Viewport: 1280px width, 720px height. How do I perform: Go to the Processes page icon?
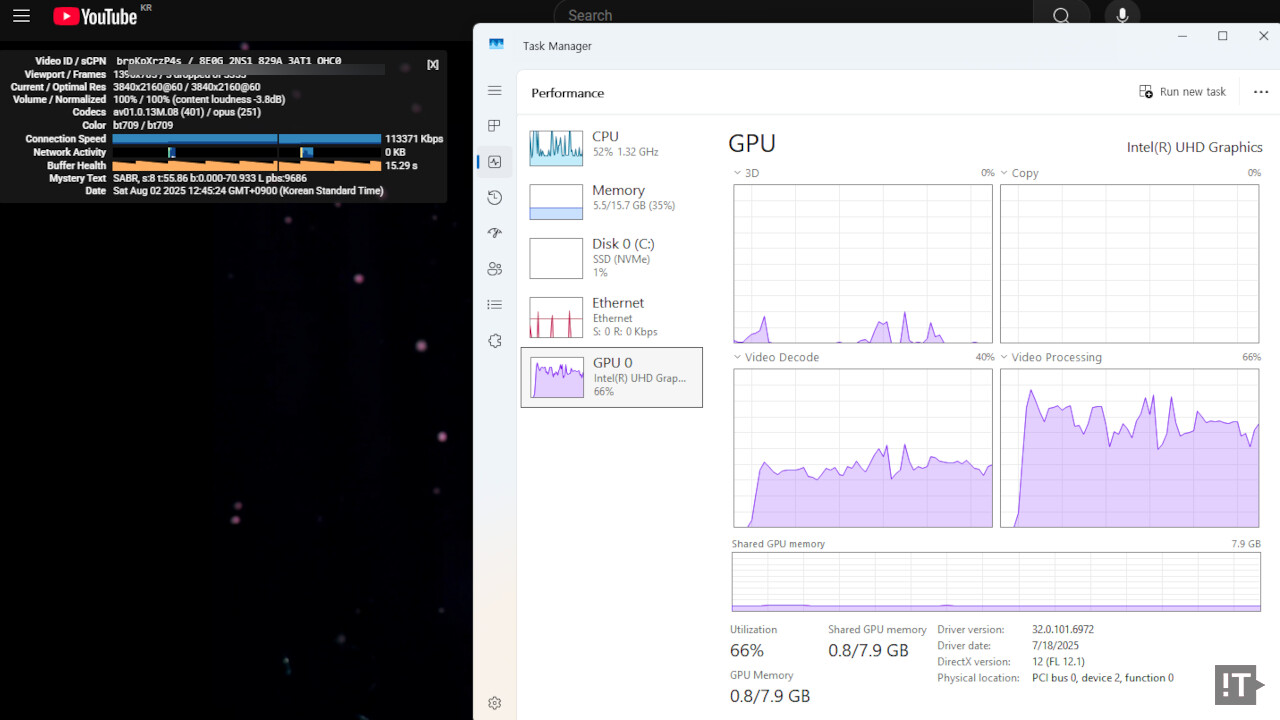point(494,126)
